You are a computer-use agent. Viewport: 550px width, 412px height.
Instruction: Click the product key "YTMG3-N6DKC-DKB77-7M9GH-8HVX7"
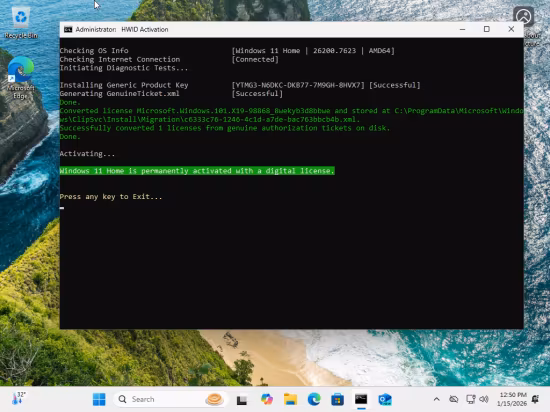(298, 85)
